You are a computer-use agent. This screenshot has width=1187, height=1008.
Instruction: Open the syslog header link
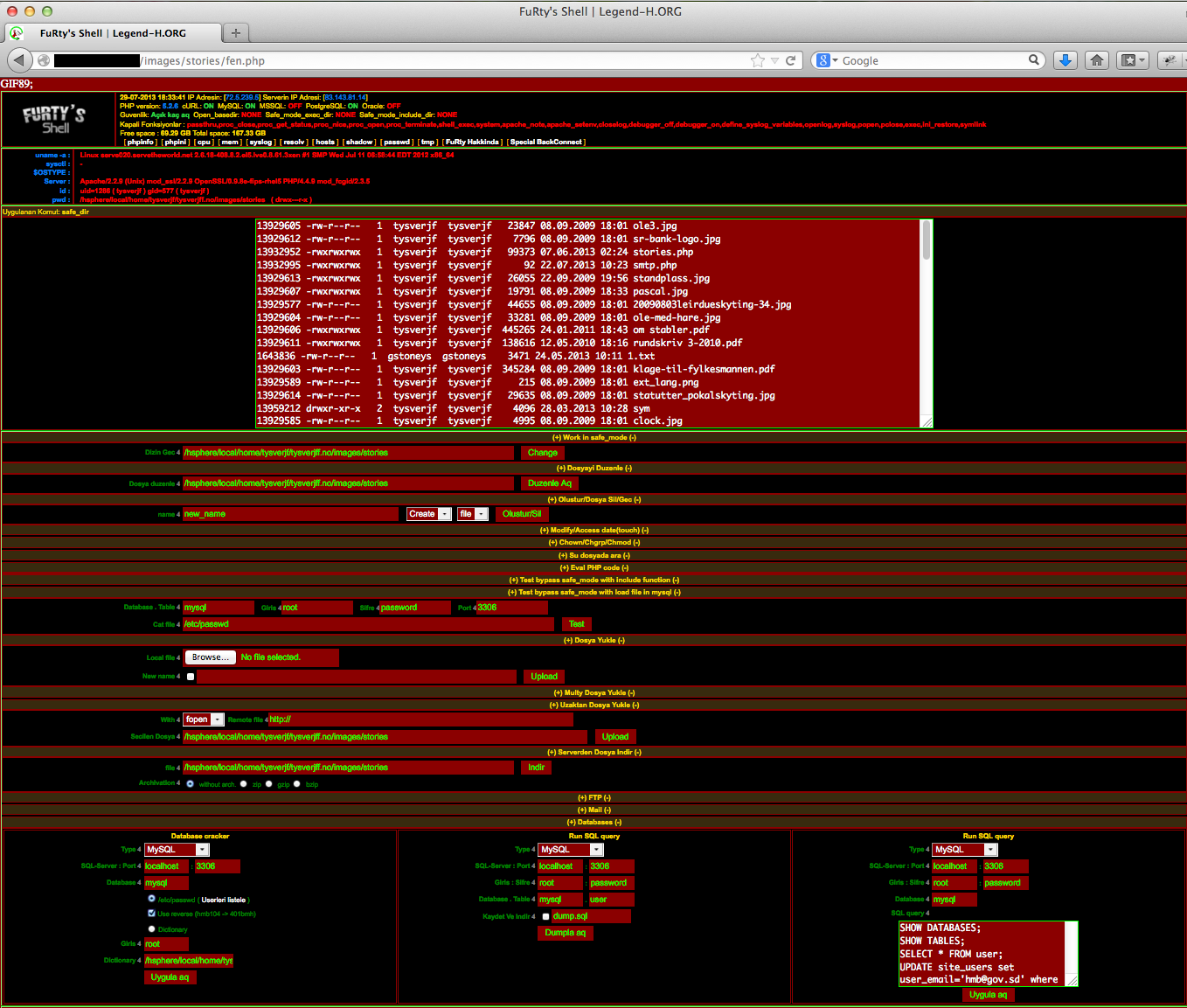[x=260, y=142]
